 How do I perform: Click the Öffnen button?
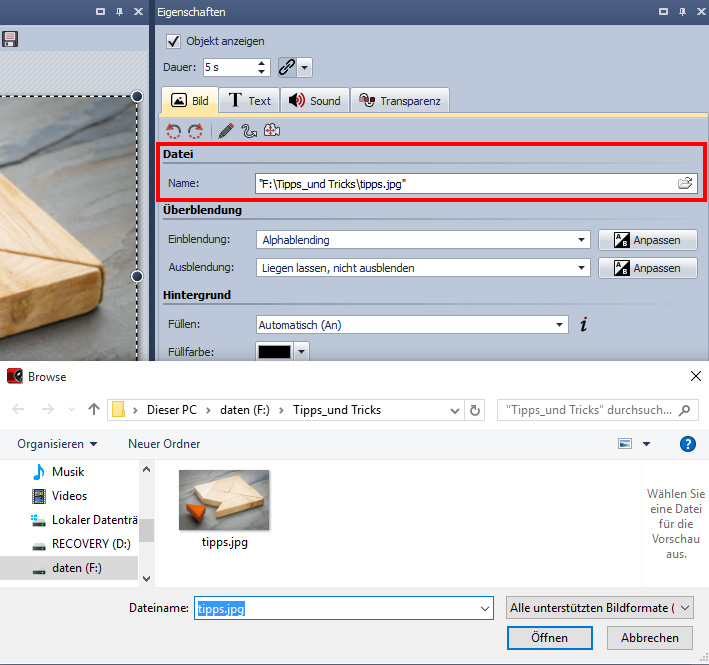[x=549, y=637]
